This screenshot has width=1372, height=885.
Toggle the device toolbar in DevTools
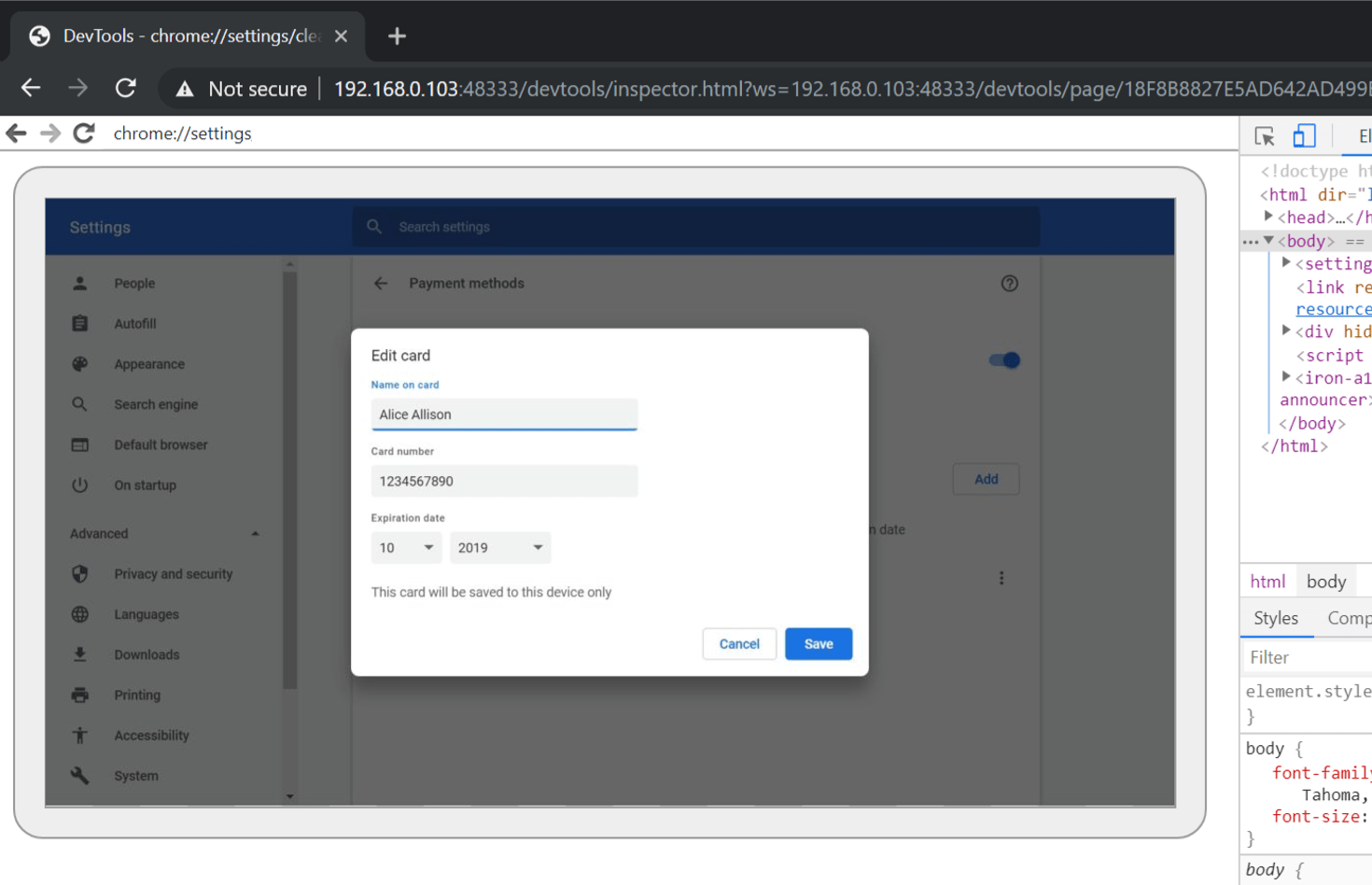click(x=1304, y=135)
